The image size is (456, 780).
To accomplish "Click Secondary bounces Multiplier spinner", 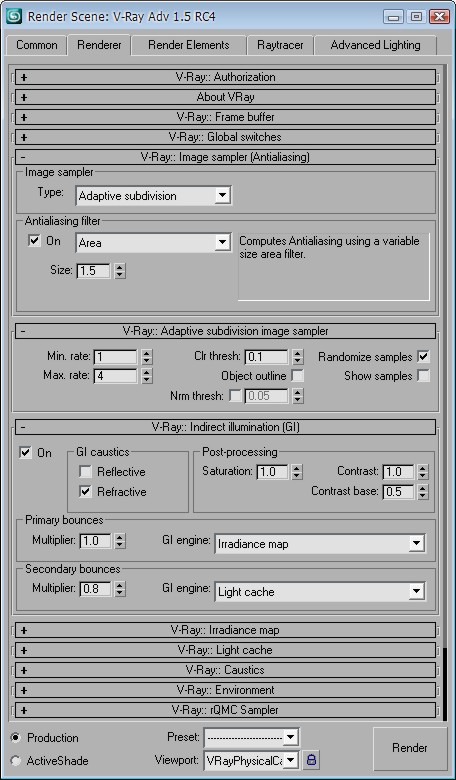I will point(120,589).
